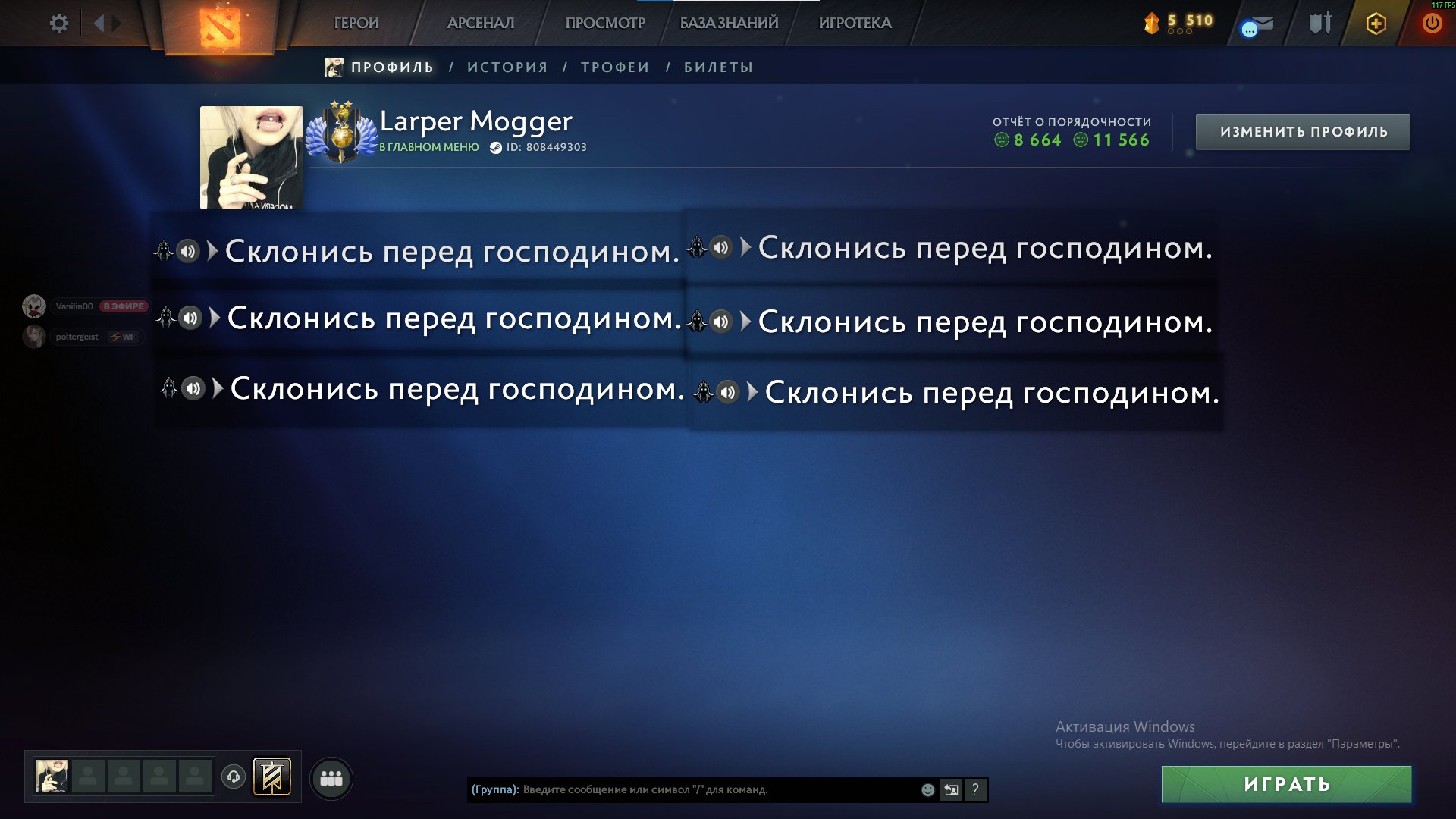Expand the arrow on bottom-right voice line

752,392
